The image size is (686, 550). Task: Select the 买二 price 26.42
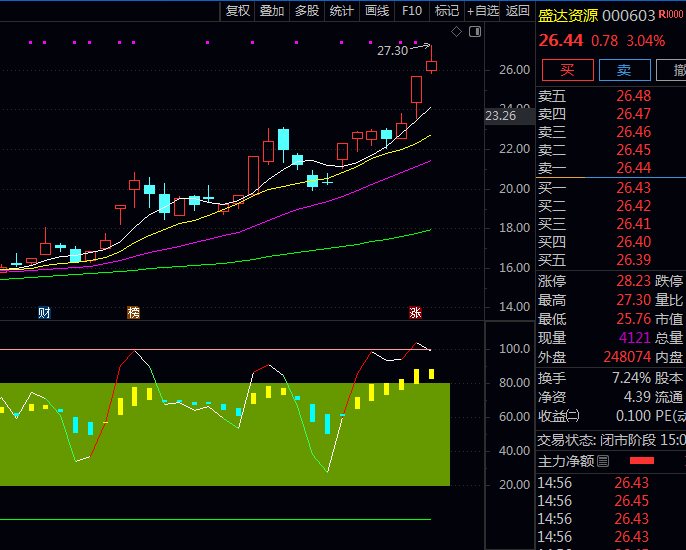point(634,206)
